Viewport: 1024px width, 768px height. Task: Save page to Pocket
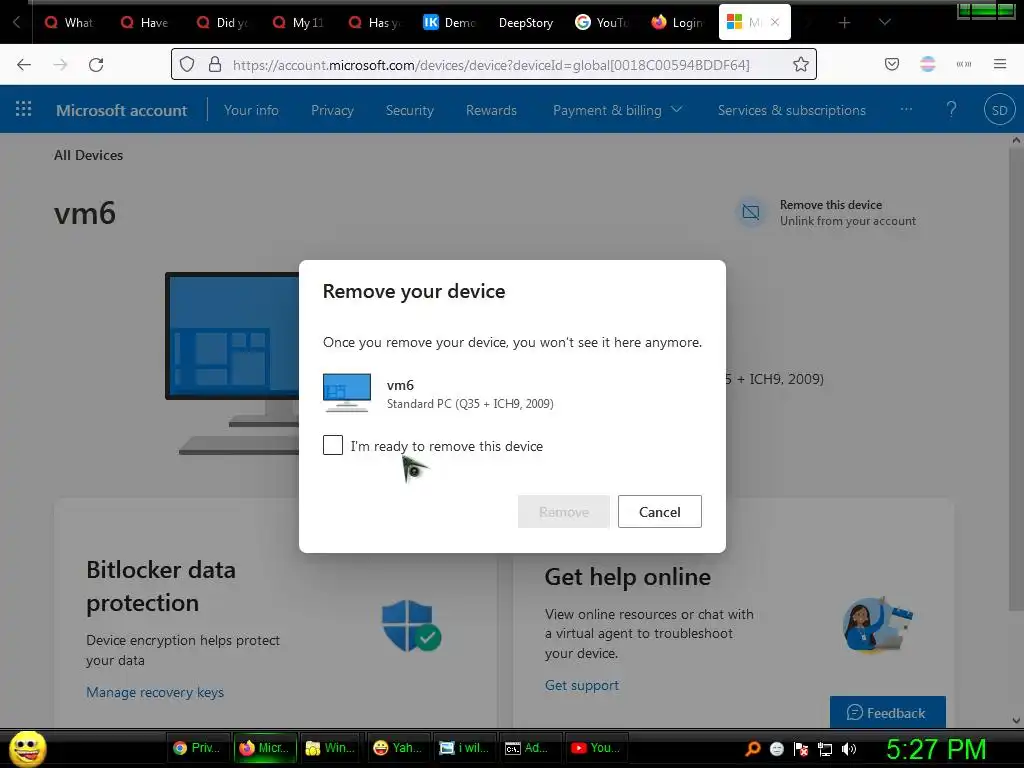(x=891, y=64)
